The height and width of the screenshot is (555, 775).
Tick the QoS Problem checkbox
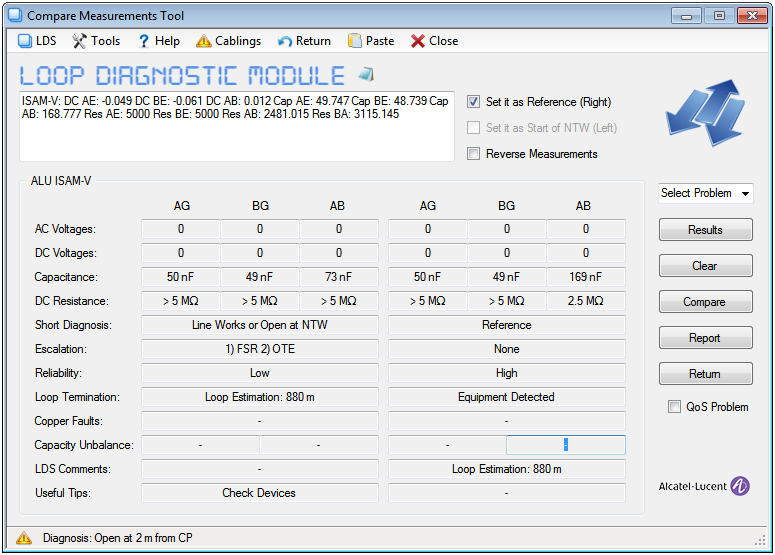[676, 407]
